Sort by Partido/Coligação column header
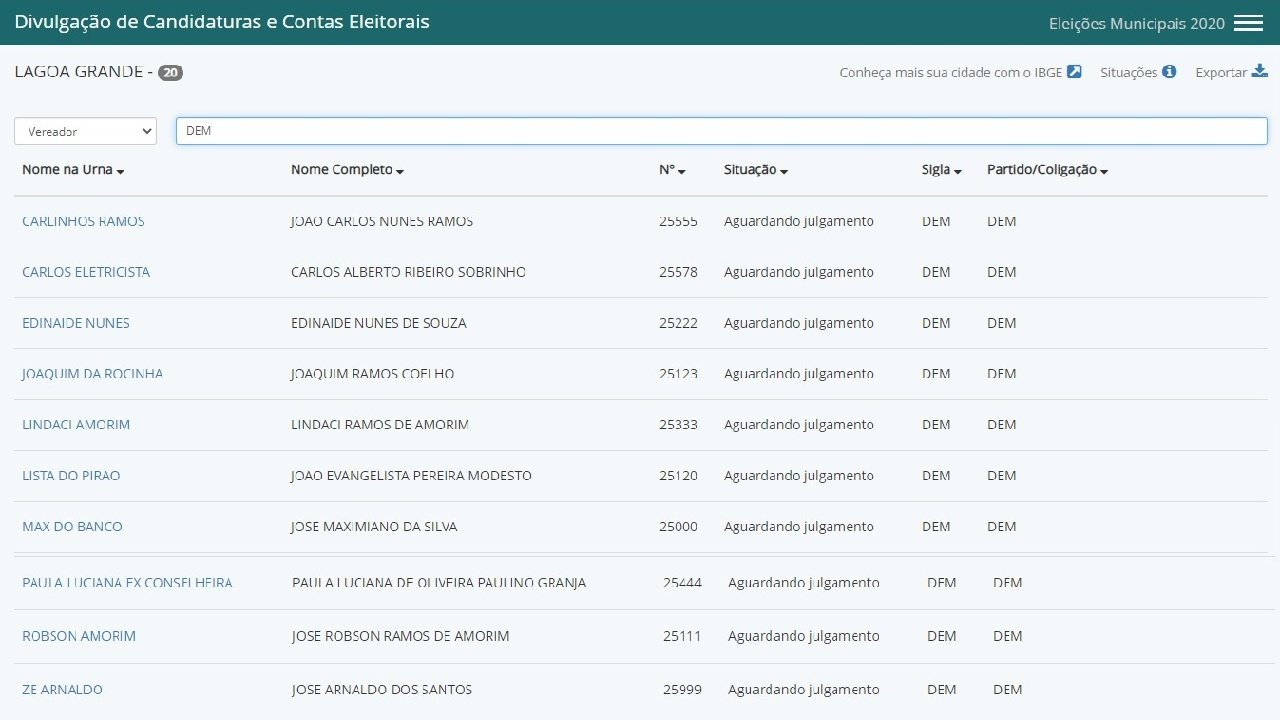Viewport: 1280px width, 720px height. point(1046,170)
